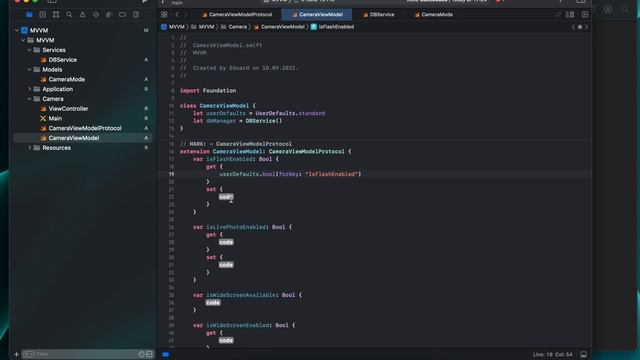
Task: Enable code review changes arrows
Action: (x=558, y=15)
